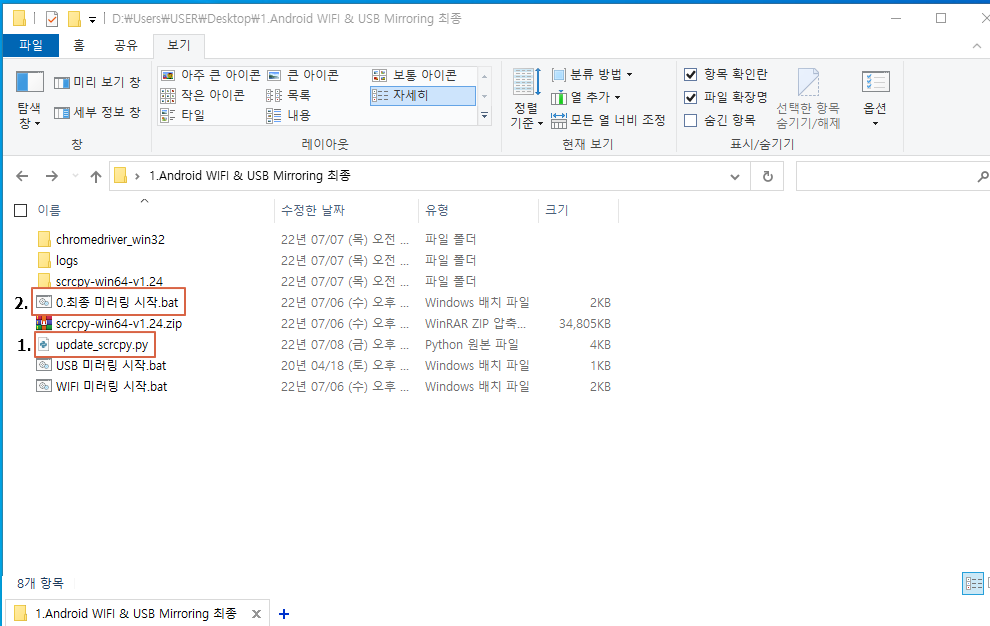Sort by size (크기) column header
The width and height of the screenshot is (990, 626).
(557, 210)
